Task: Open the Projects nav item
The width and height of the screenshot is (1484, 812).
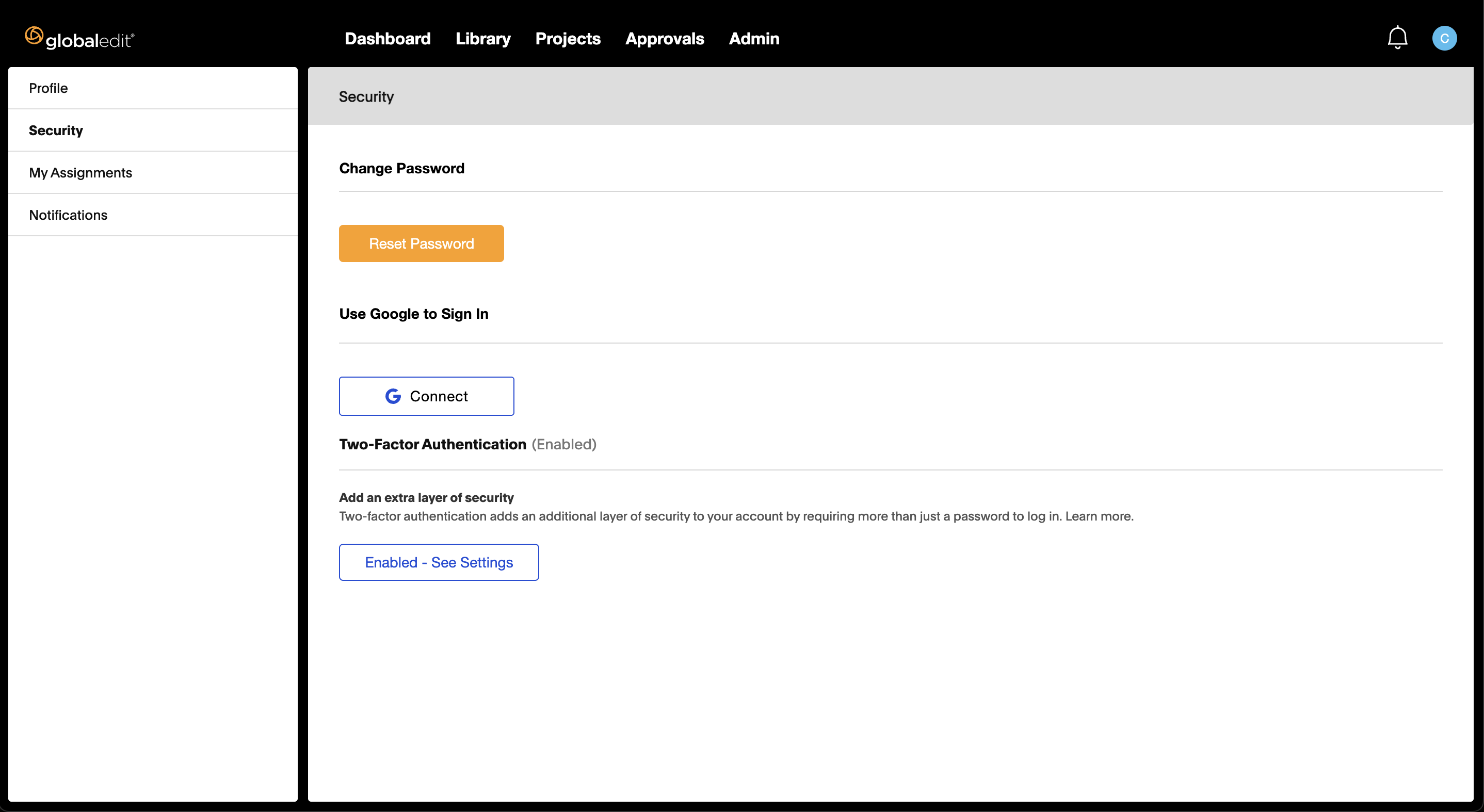Action: tap(568, 39)
